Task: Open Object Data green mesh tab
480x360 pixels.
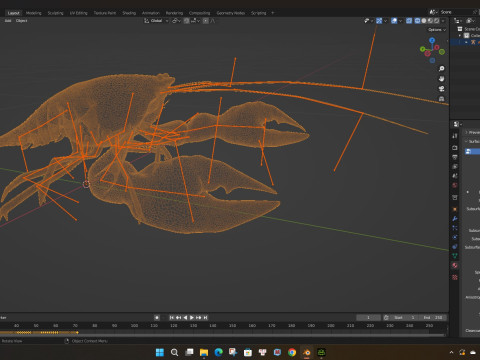Action: [x=455, y=256]
